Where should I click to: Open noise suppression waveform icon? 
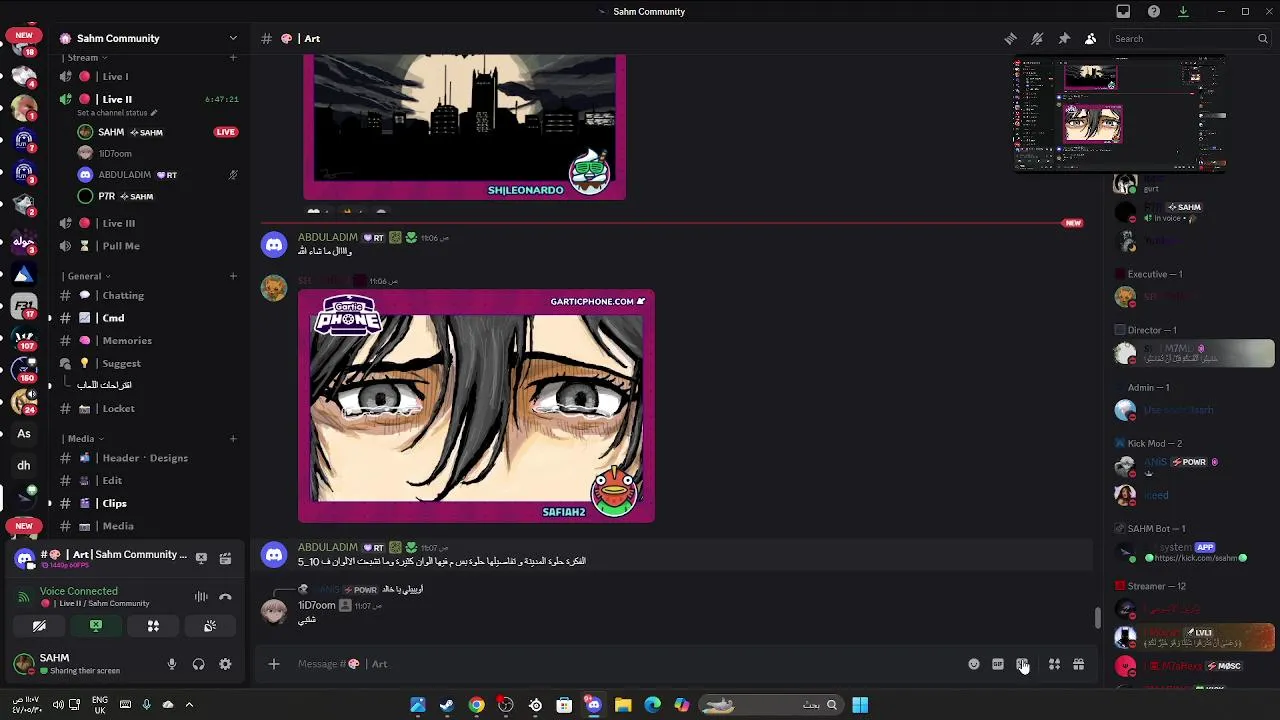[x=201, y=597]
